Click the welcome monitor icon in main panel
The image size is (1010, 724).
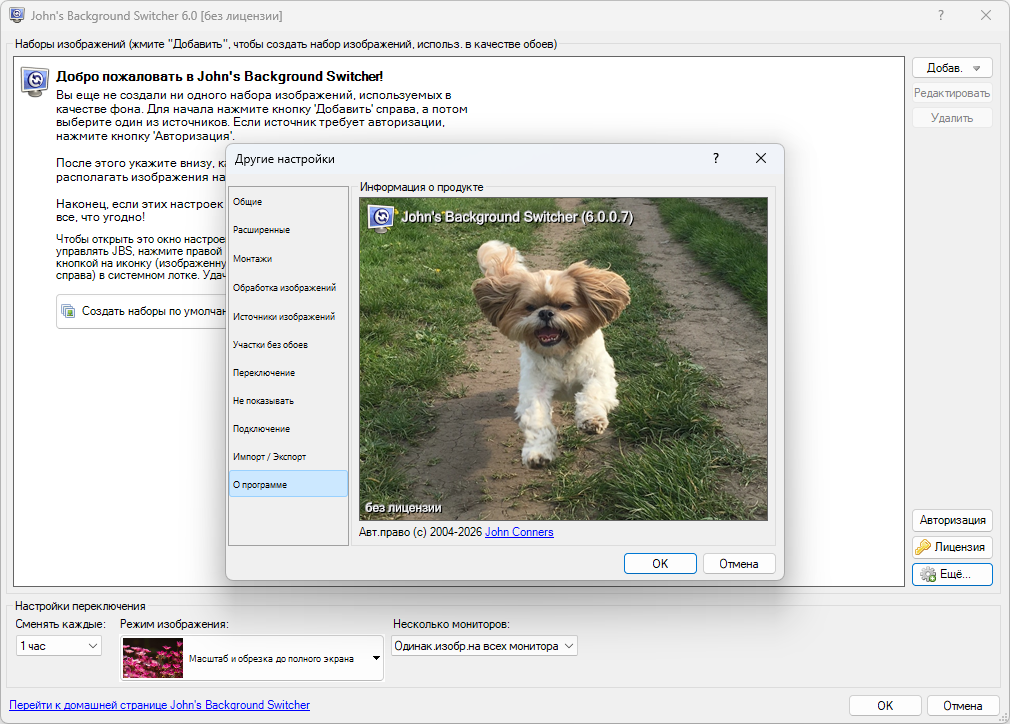[36, 80]
